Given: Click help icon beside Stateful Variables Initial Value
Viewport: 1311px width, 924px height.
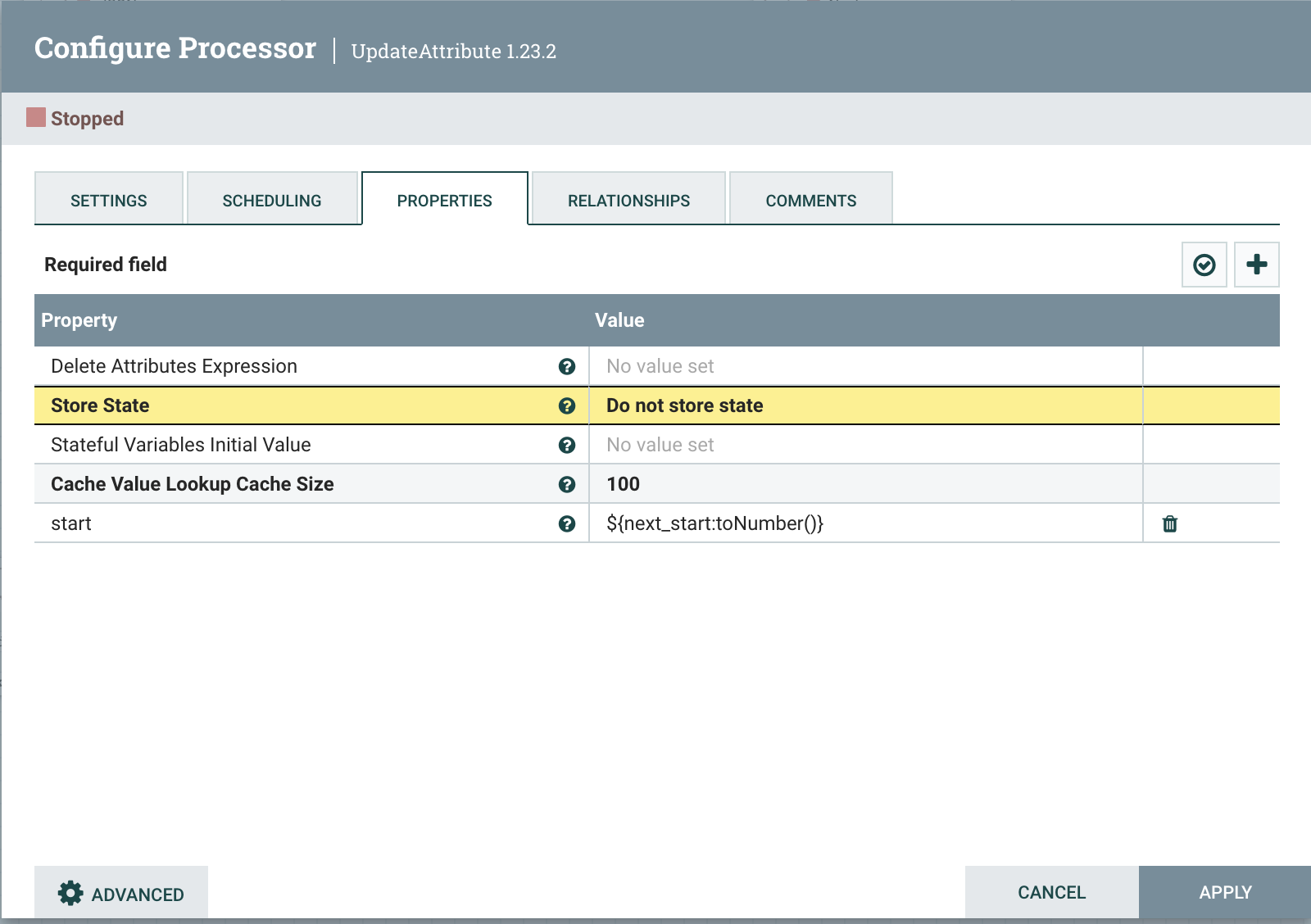Looking at the screenshot, I should coord(568,445).
